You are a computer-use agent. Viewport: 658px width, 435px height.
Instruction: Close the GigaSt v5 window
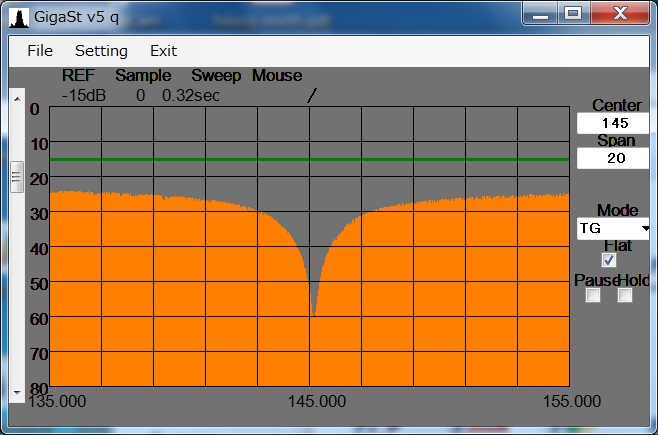[x=621, y=12]
